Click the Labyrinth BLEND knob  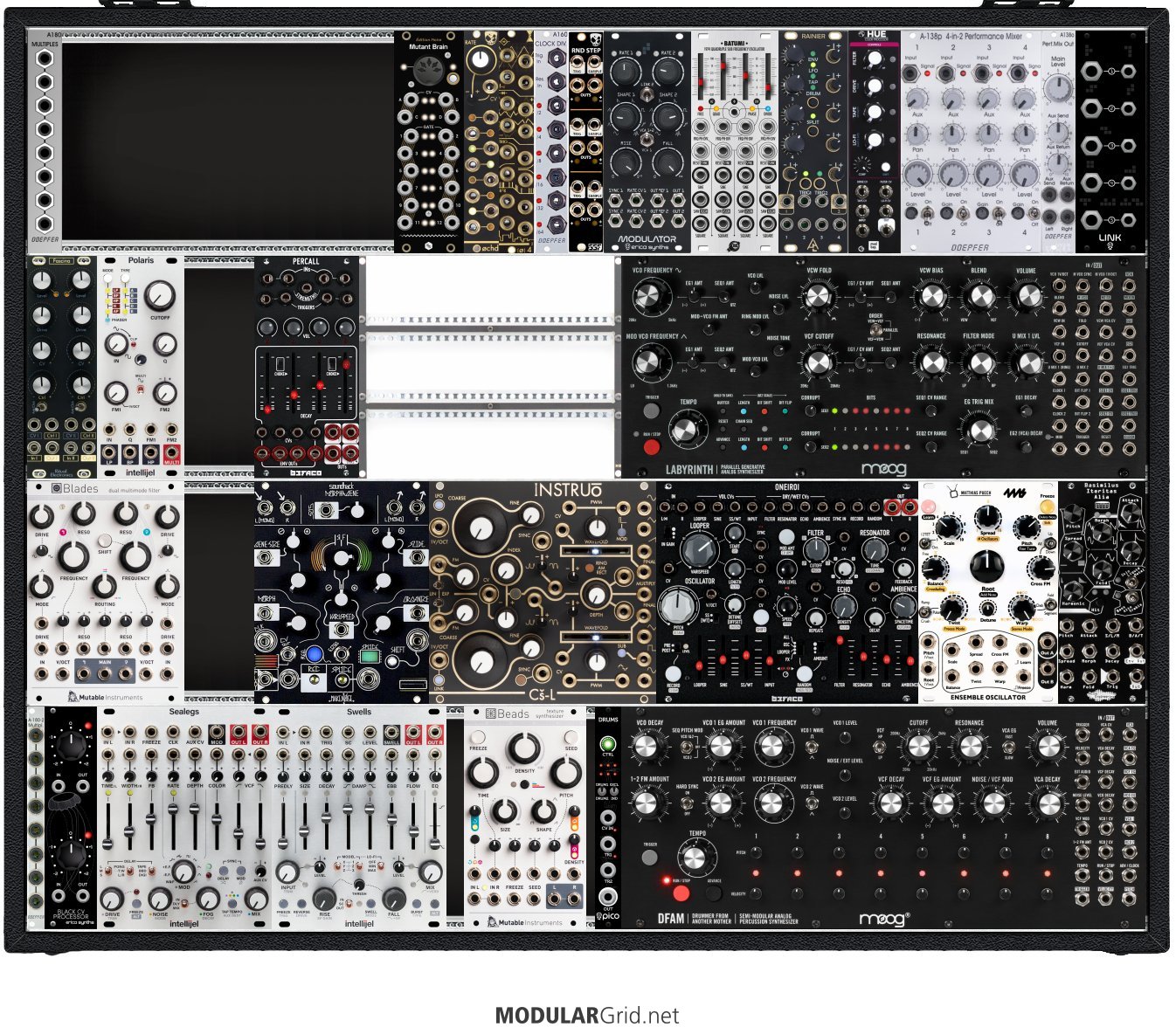979,296
